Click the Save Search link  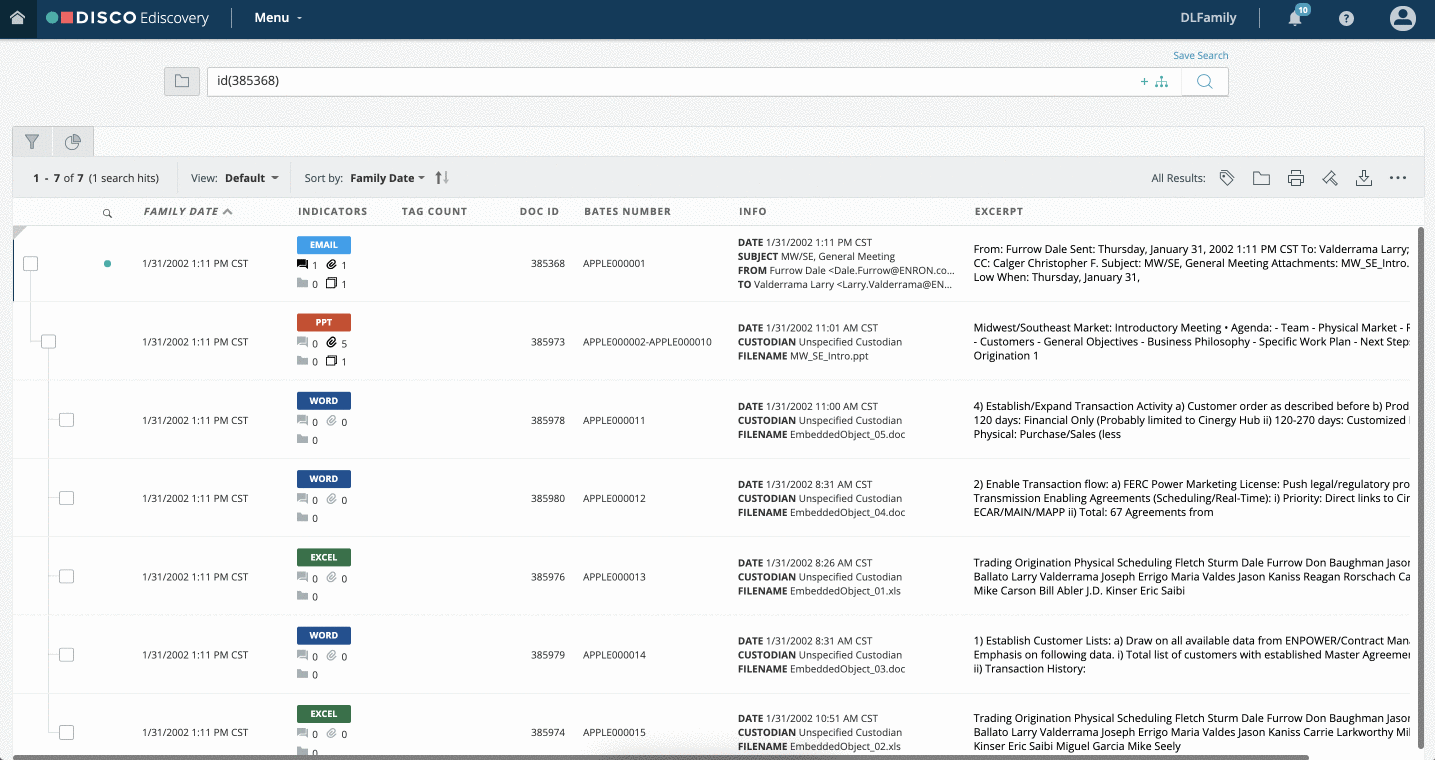[1201, 55]
